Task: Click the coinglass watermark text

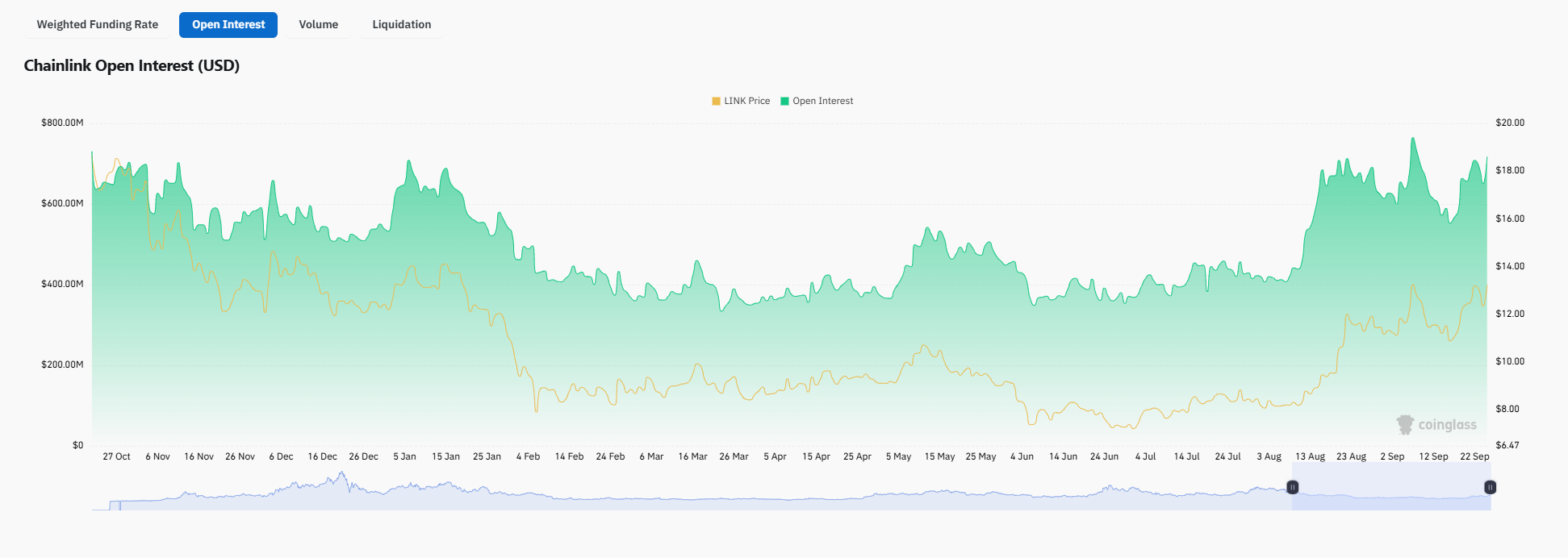Action: tap(1448, 425)
